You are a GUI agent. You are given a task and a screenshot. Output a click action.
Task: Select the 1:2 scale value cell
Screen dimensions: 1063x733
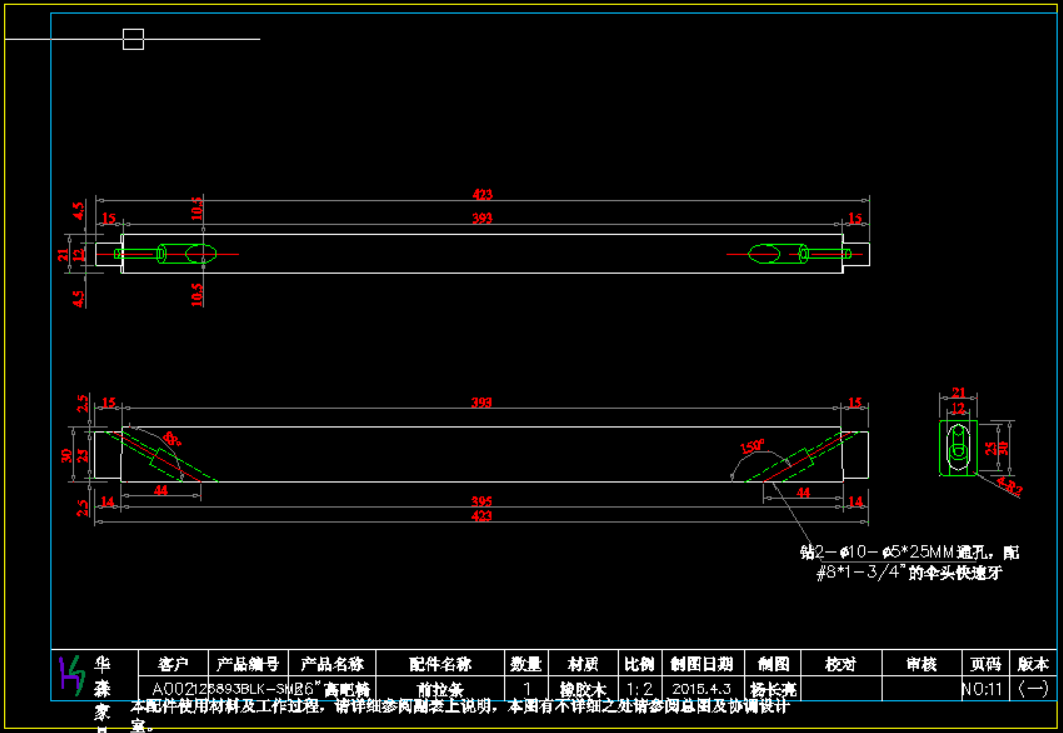640,689
